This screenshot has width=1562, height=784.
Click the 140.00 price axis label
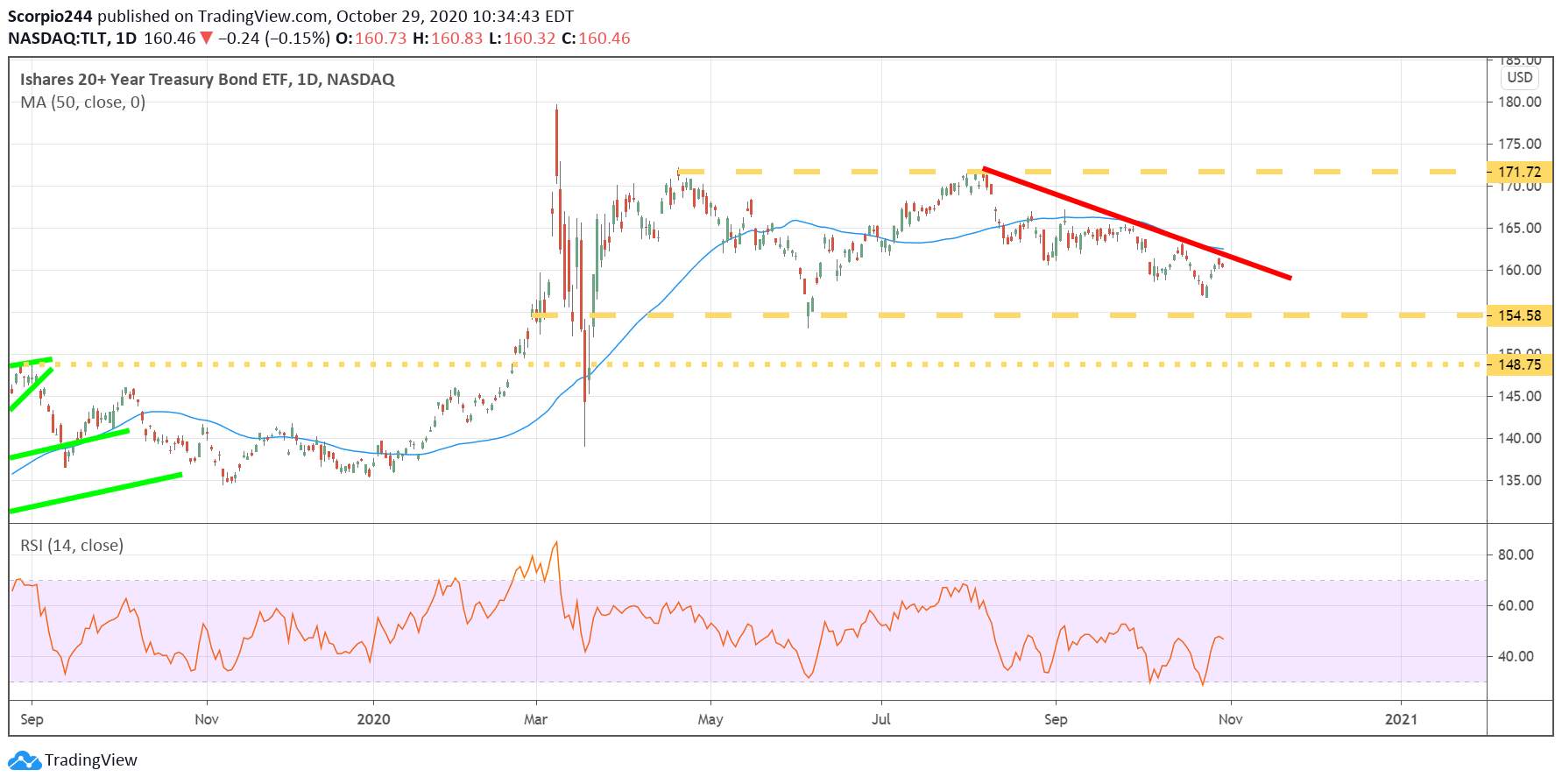point(1520,438)
